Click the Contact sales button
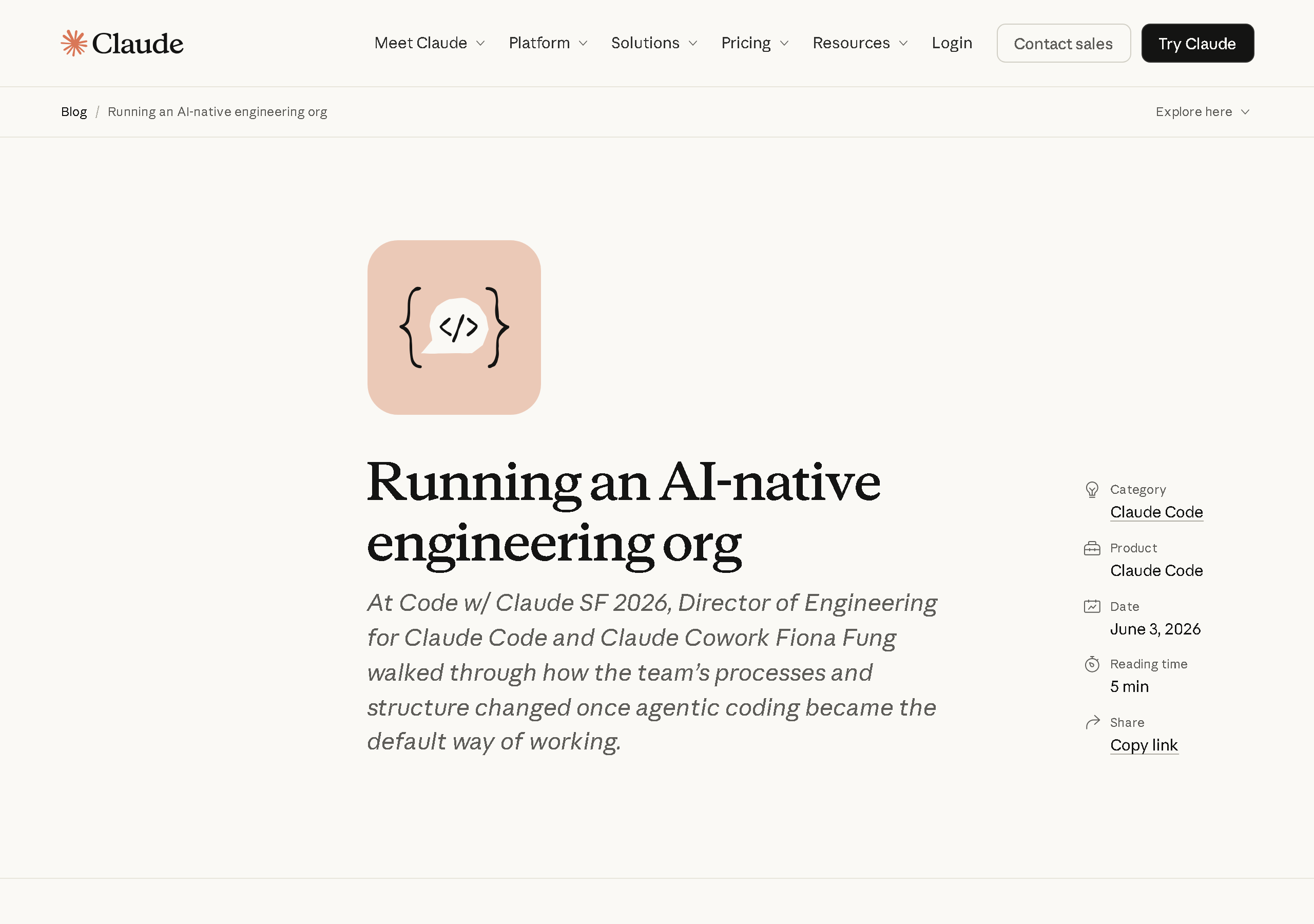Image resolution: width=1314 pixels, height=924 pixels. (x=1064, y=43)
